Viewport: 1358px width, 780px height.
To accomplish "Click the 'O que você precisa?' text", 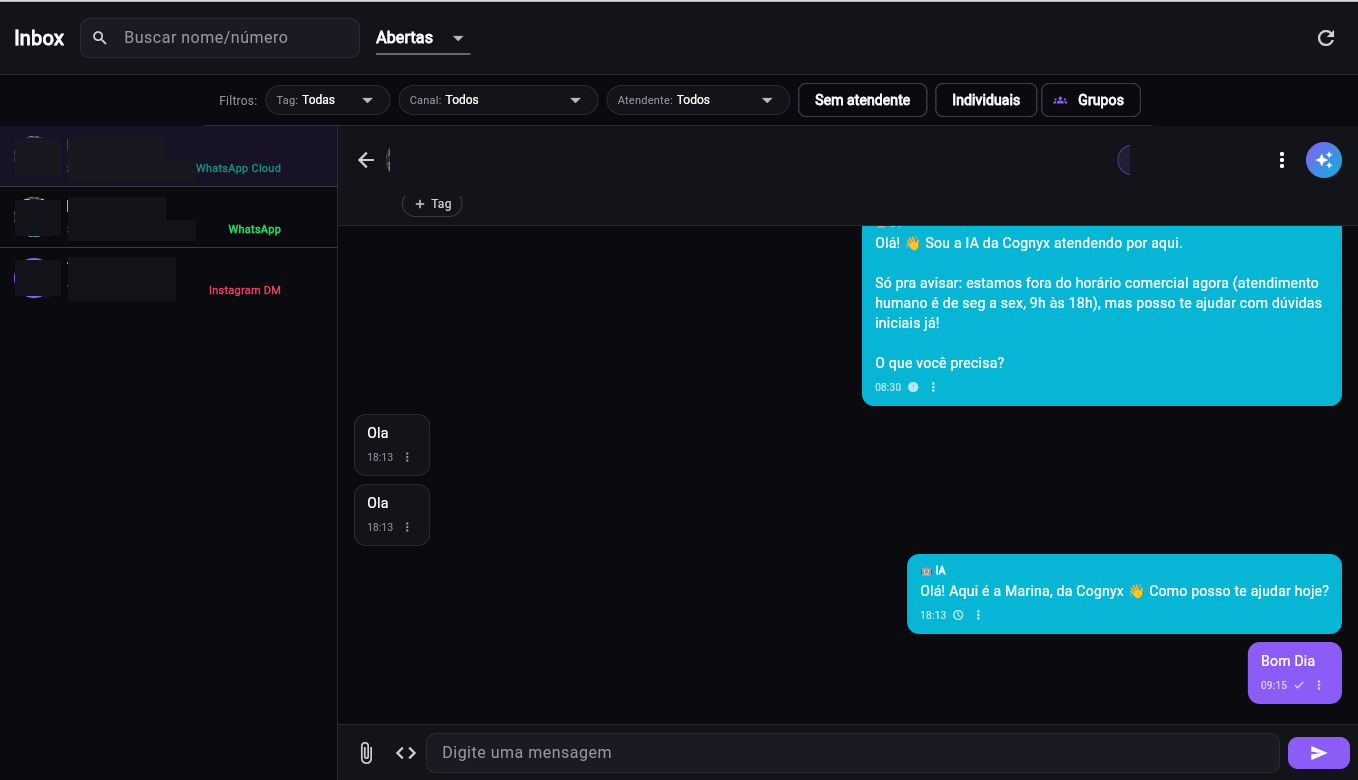I will tap(940, 363).
